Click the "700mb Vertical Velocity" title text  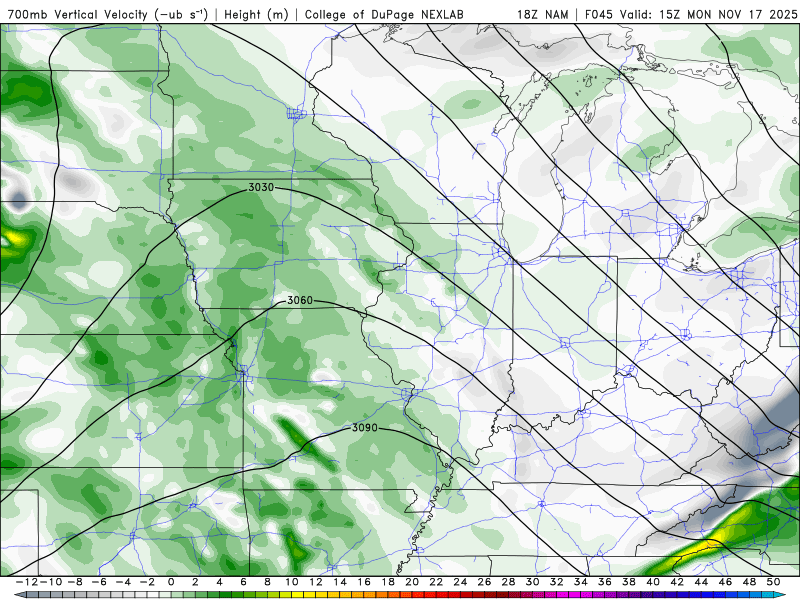pyautogui.click(x=78, y=14)
